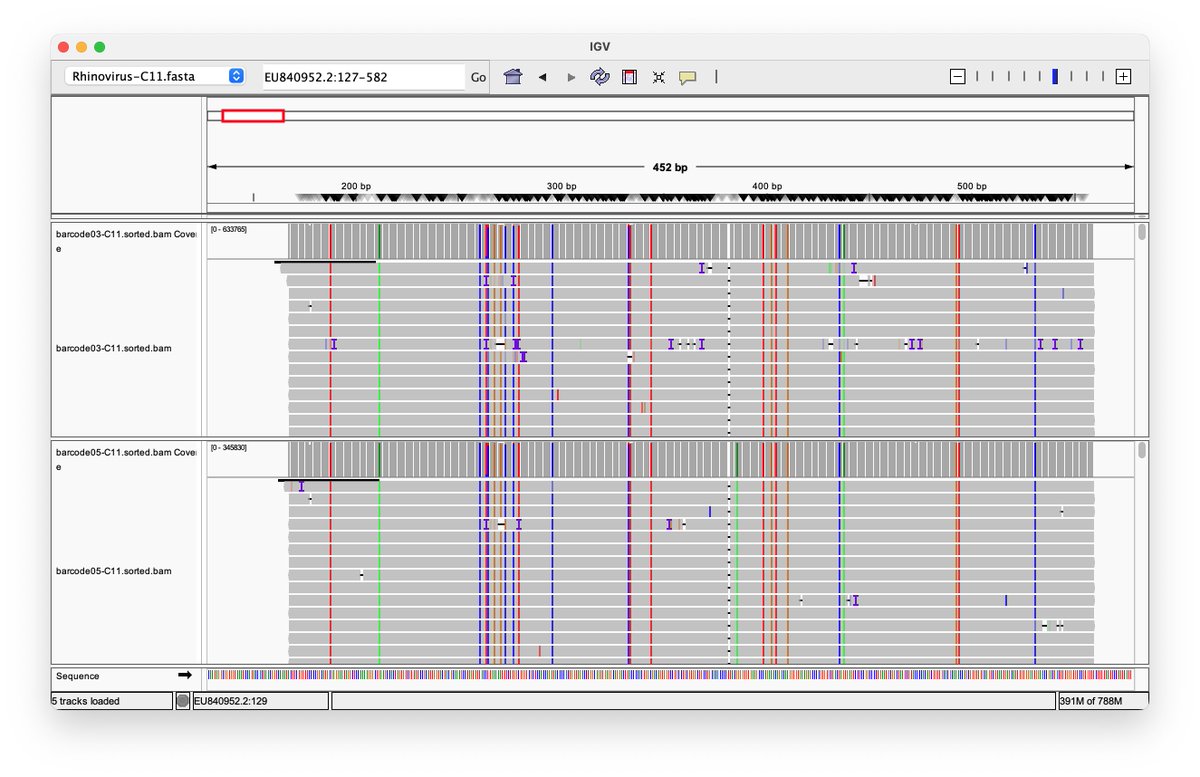Refresh the display with reload icon
This screenshot has width=1200, height=777.
(x=600, y=77)
